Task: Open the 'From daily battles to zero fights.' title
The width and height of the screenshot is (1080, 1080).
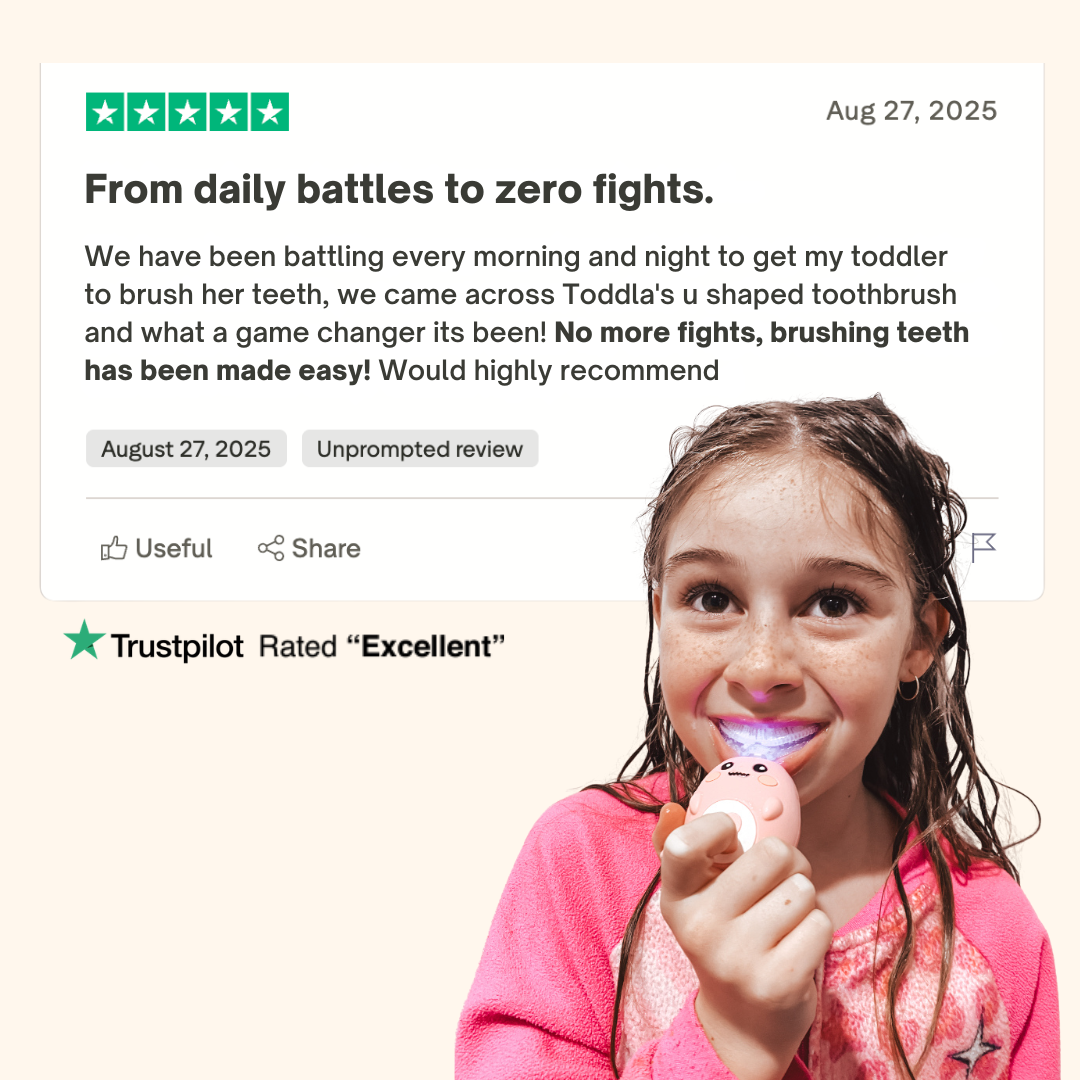Action: (399, 189)
